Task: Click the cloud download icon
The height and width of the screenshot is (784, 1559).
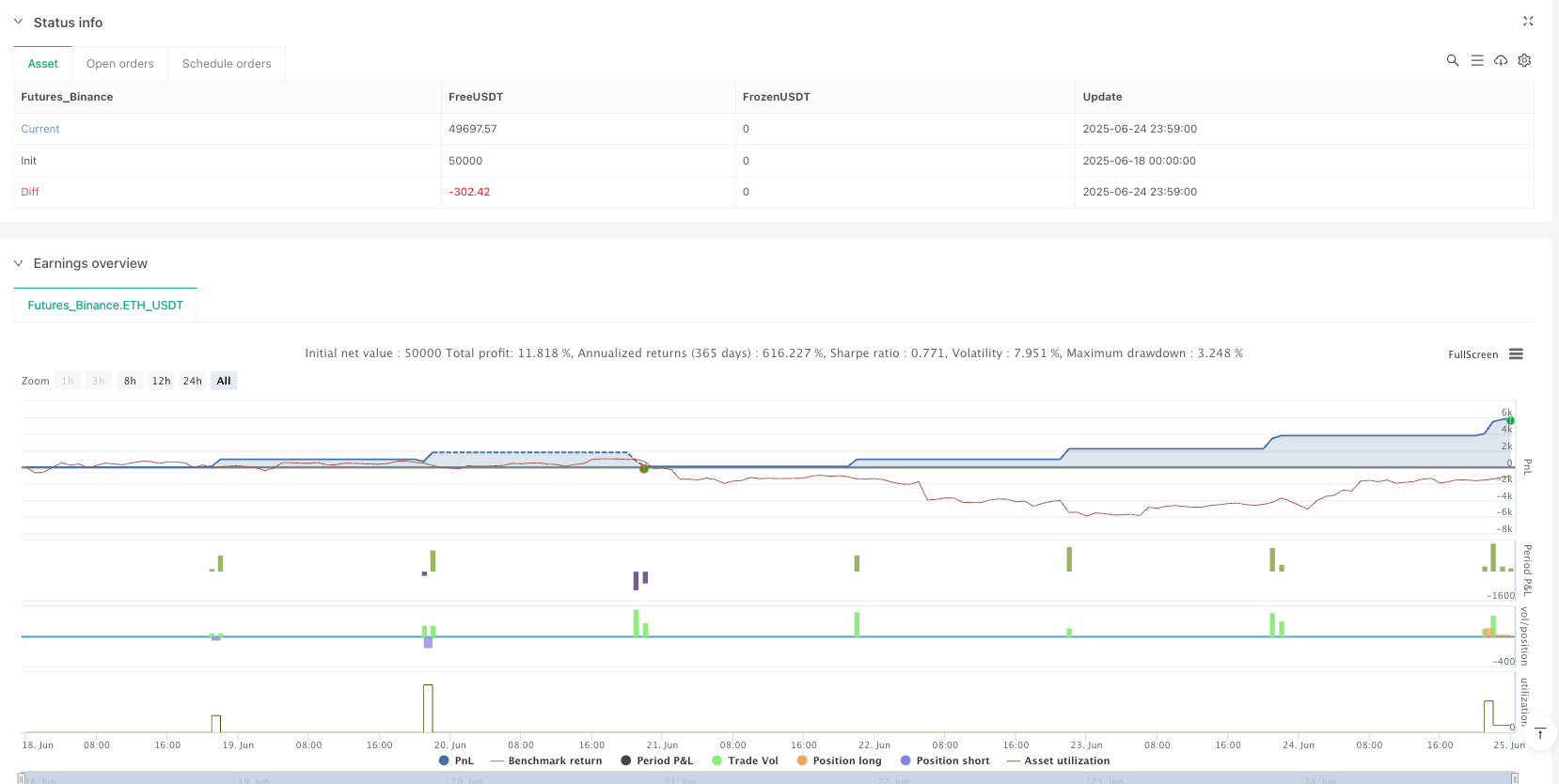Action: click(1501, 60)
